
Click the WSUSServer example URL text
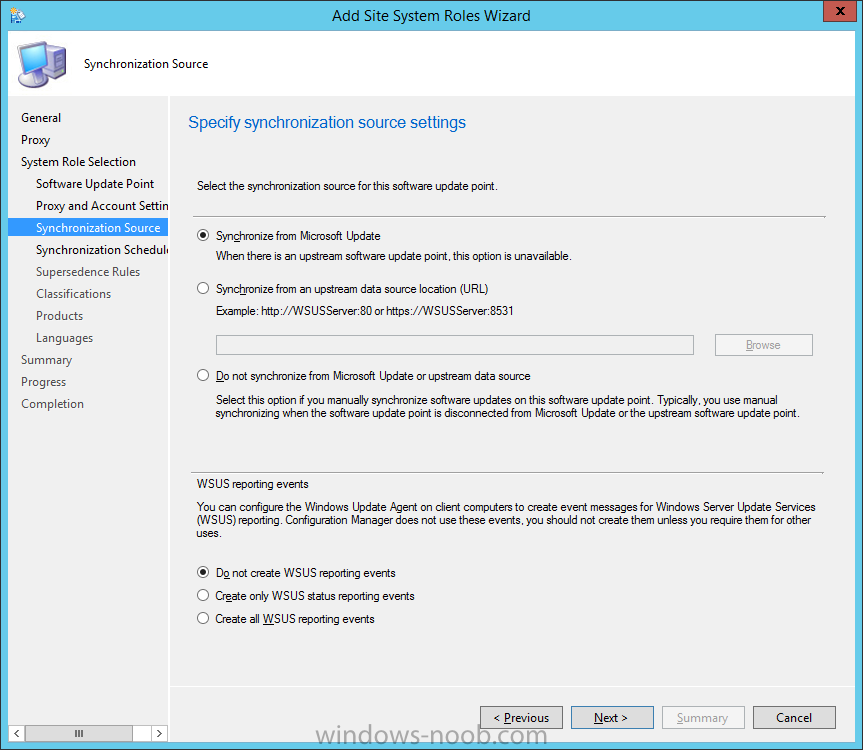click(x=364, y=311)
